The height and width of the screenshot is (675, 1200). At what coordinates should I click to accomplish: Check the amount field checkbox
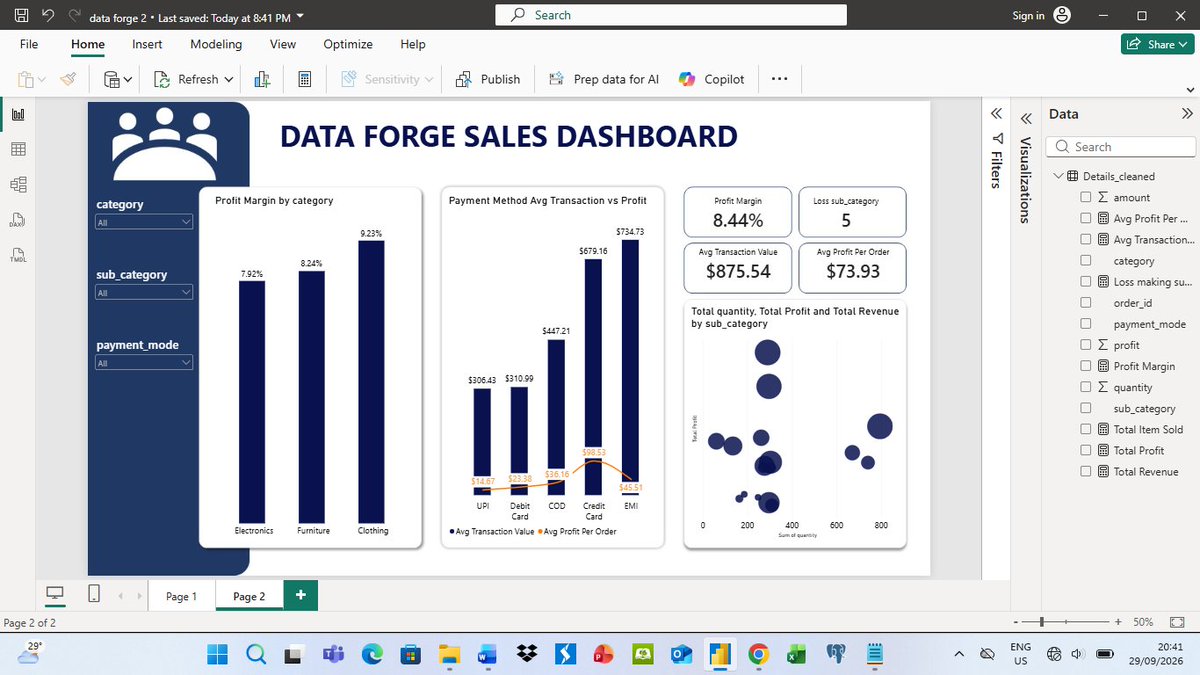[x=1085, y=198]
